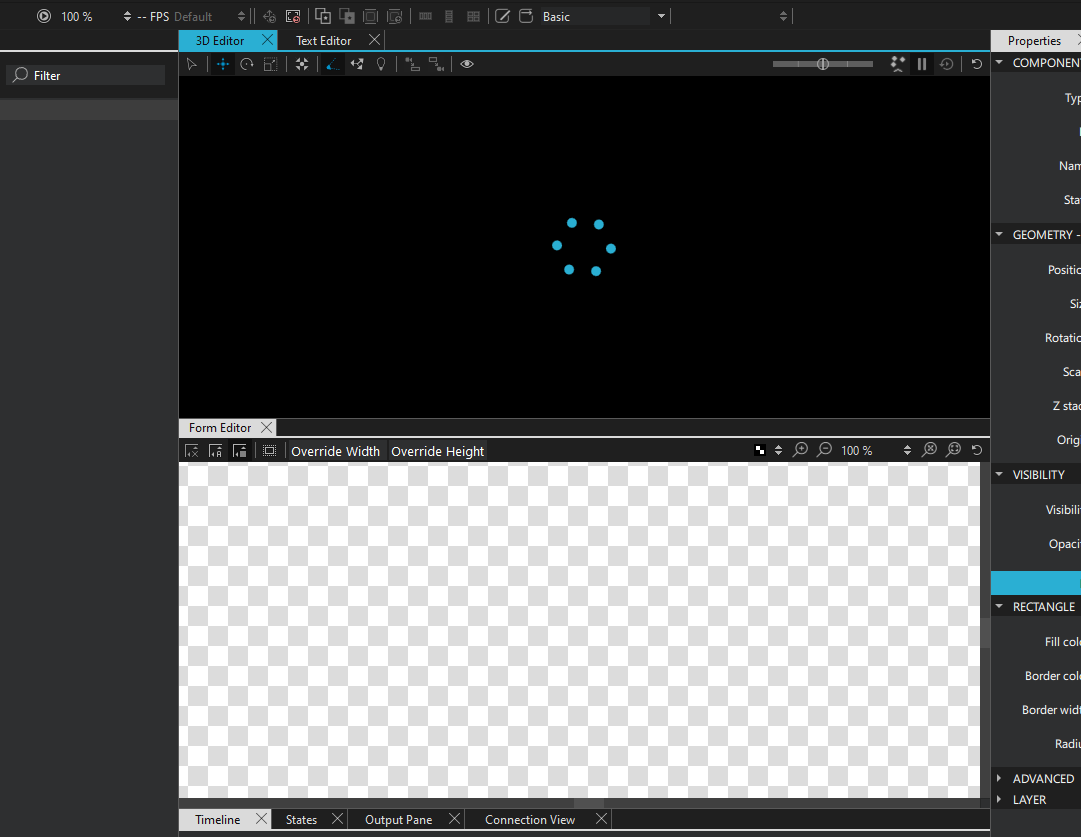
Task: Click the live preview play button
Action: coord(43,16)
